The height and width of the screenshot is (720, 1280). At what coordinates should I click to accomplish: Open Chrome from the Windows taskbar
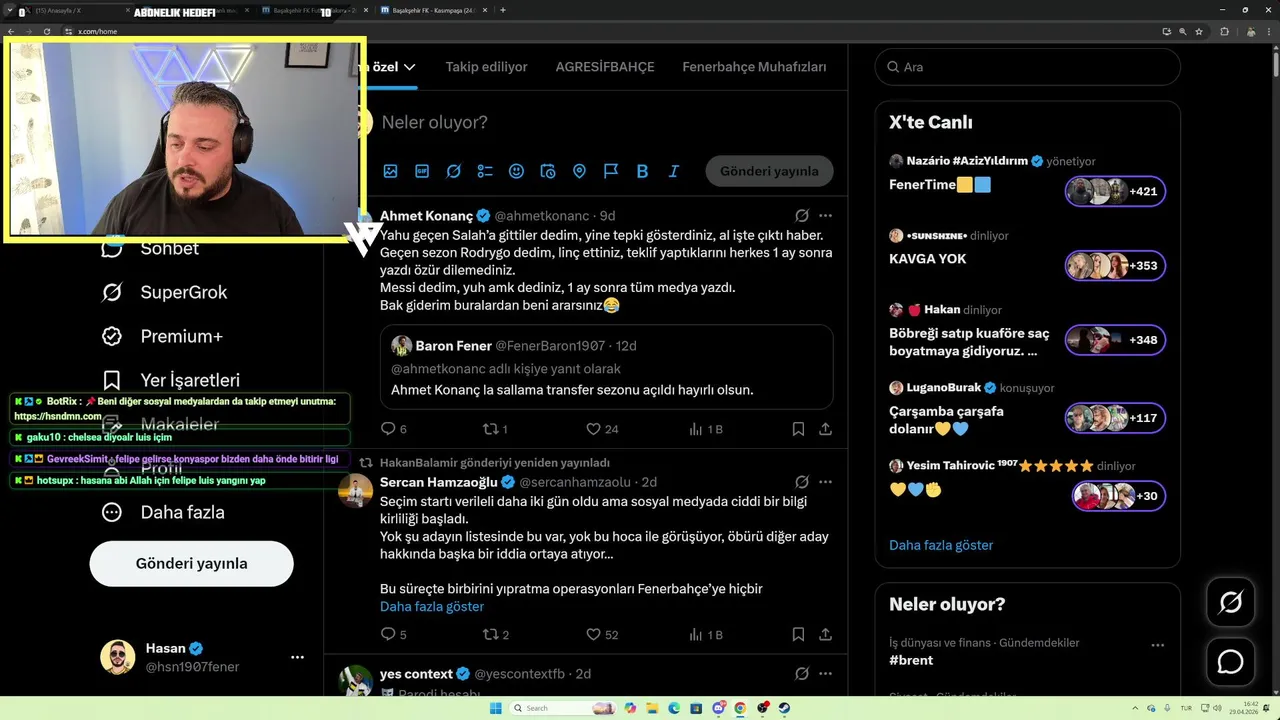(x=740, y=708)
